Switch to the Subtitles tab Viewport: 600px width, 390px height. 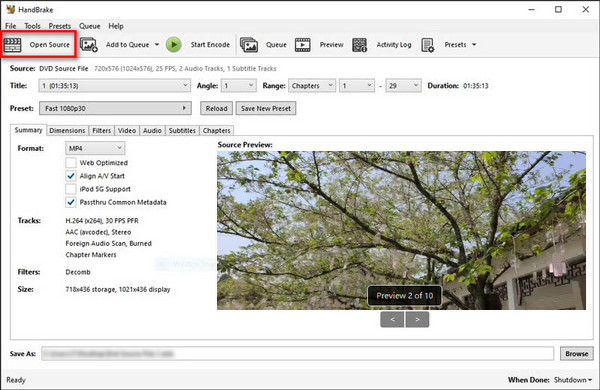click(x=182, y=131)
